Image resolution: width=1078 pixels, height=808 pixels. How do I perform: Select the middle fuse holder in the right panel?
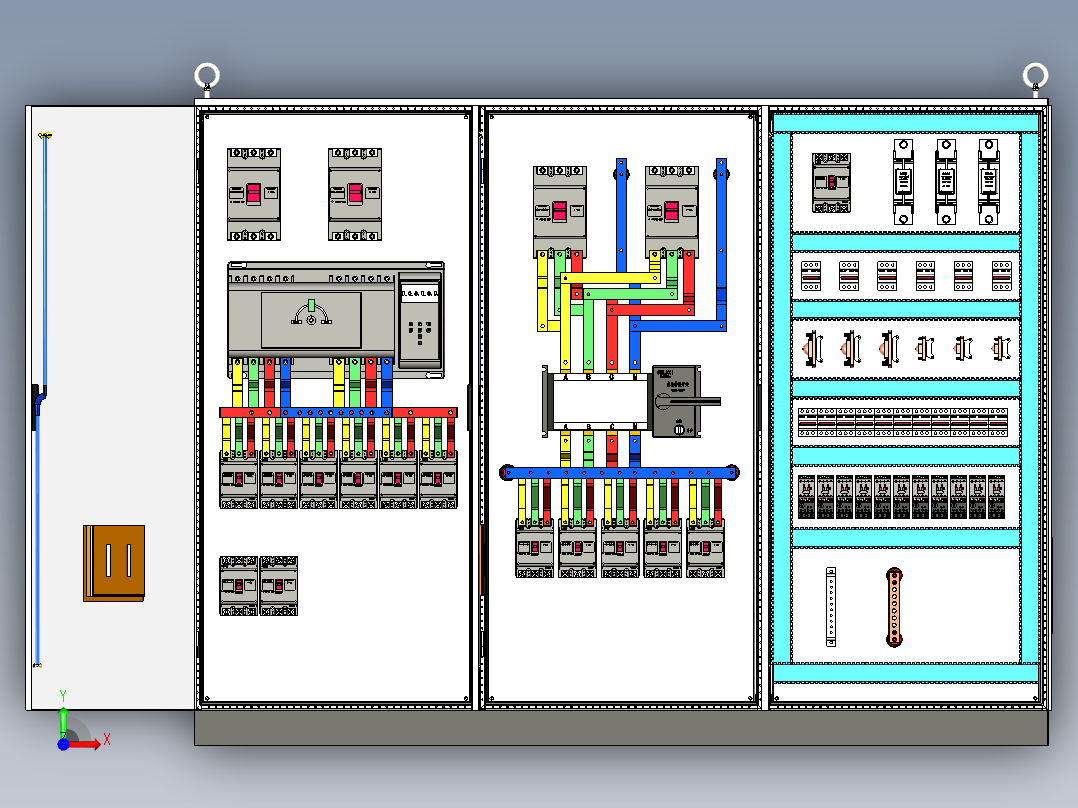pos(946,182)
